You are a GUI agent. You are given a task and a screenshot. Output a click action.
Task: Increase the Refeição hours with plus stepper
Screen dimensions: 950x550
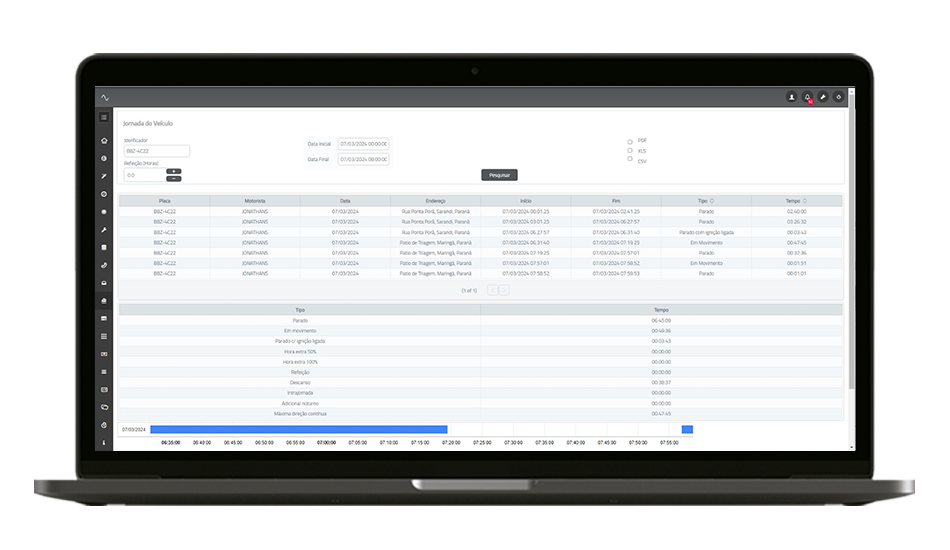174,171
